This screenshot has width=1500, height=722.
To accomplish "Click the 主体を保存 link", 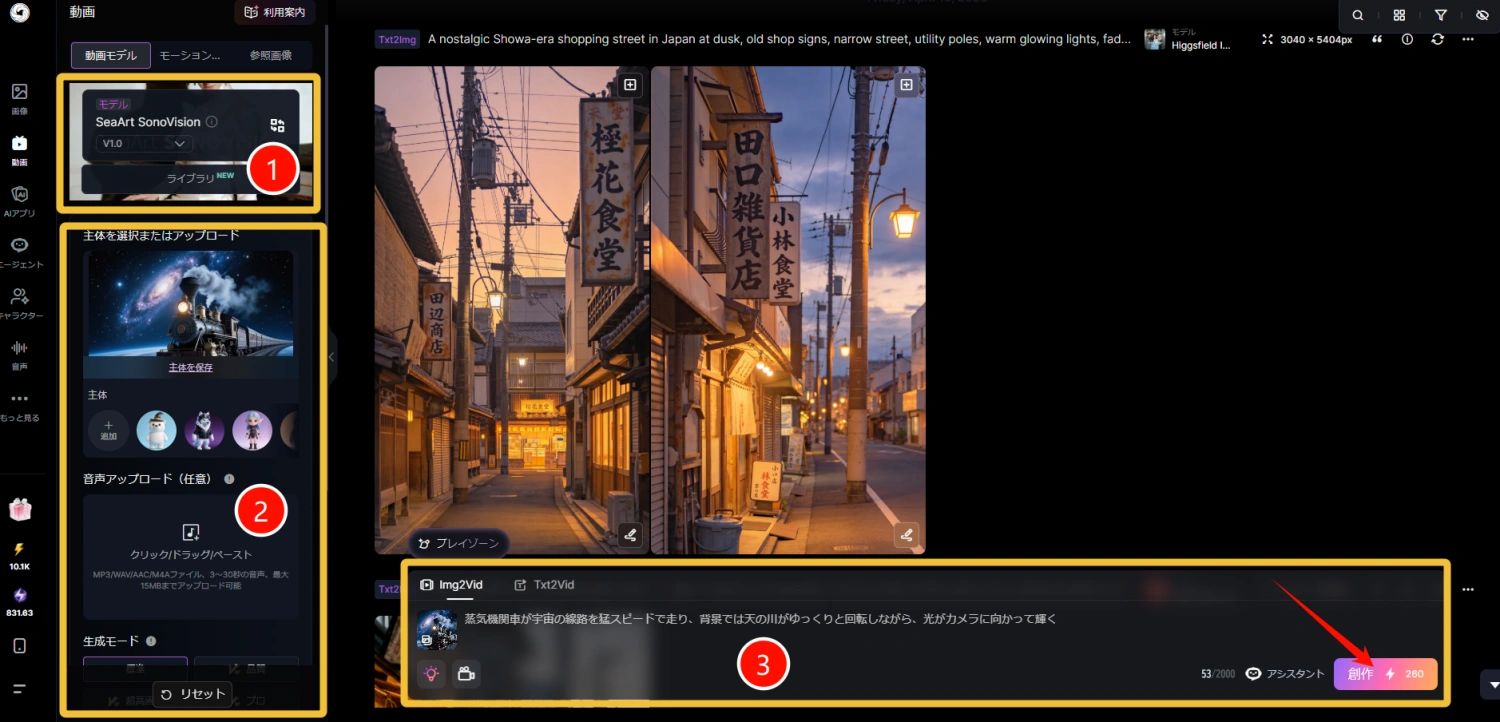I will point(191,368).
